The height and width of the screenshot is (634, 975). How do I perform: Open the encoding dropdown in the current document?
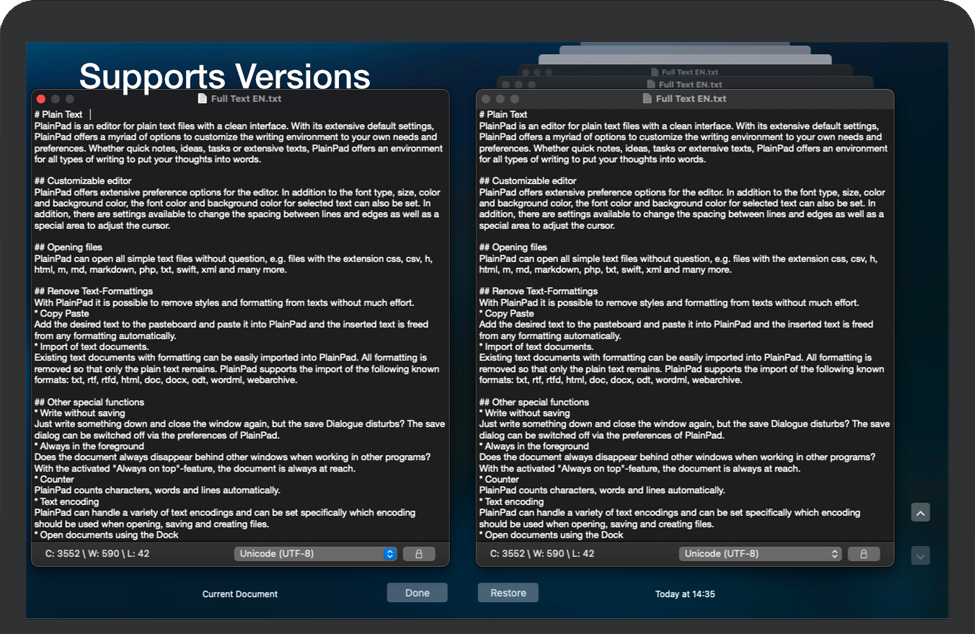(x=315, y=553)
